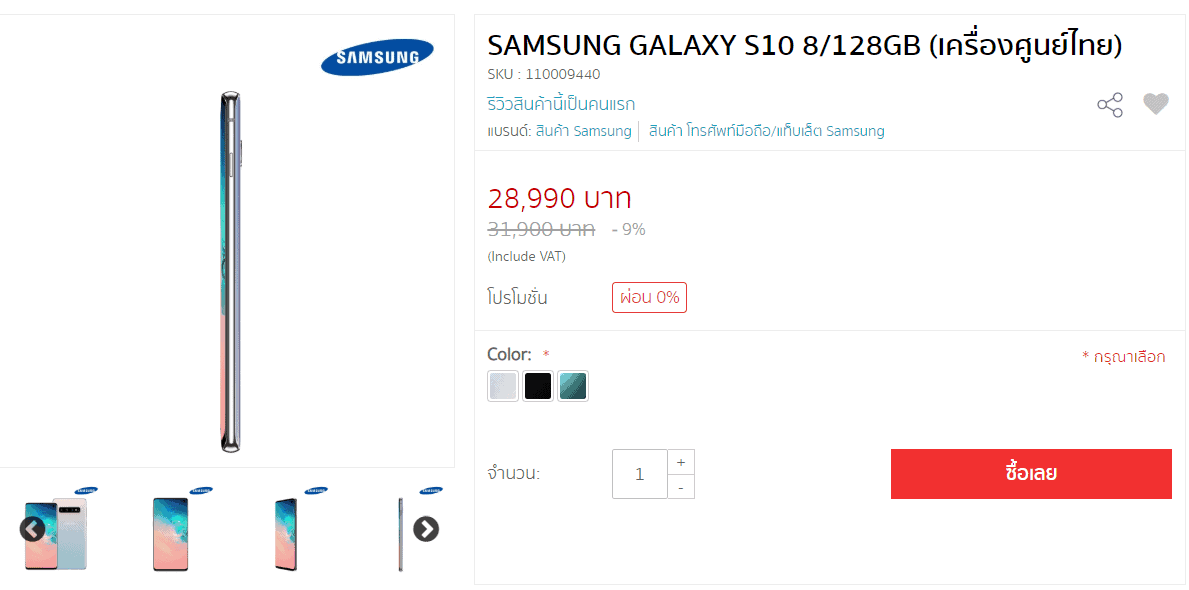Open the ผ่อน 0% promotion tag
This screenshot has width=1189, height=590.
[x=649, y=297]
